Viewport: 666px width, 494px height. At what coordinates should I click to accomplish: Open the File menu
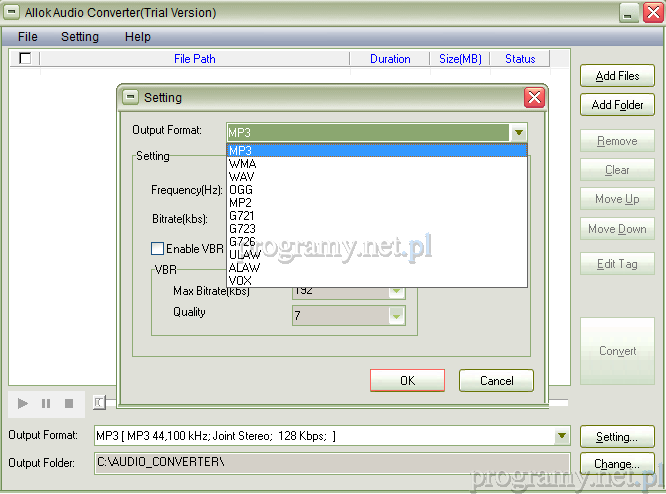27,37
